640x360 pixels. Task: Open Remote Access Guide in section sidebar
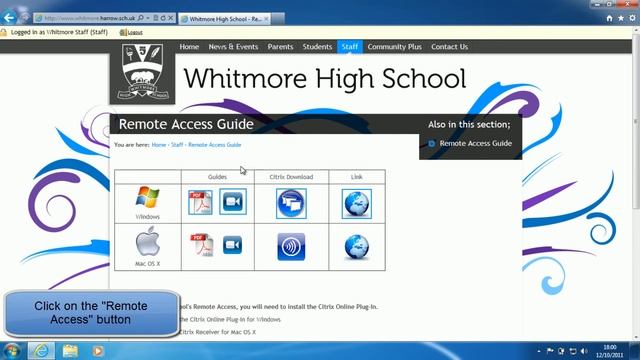pyautogui.click(x=476, y=143)
